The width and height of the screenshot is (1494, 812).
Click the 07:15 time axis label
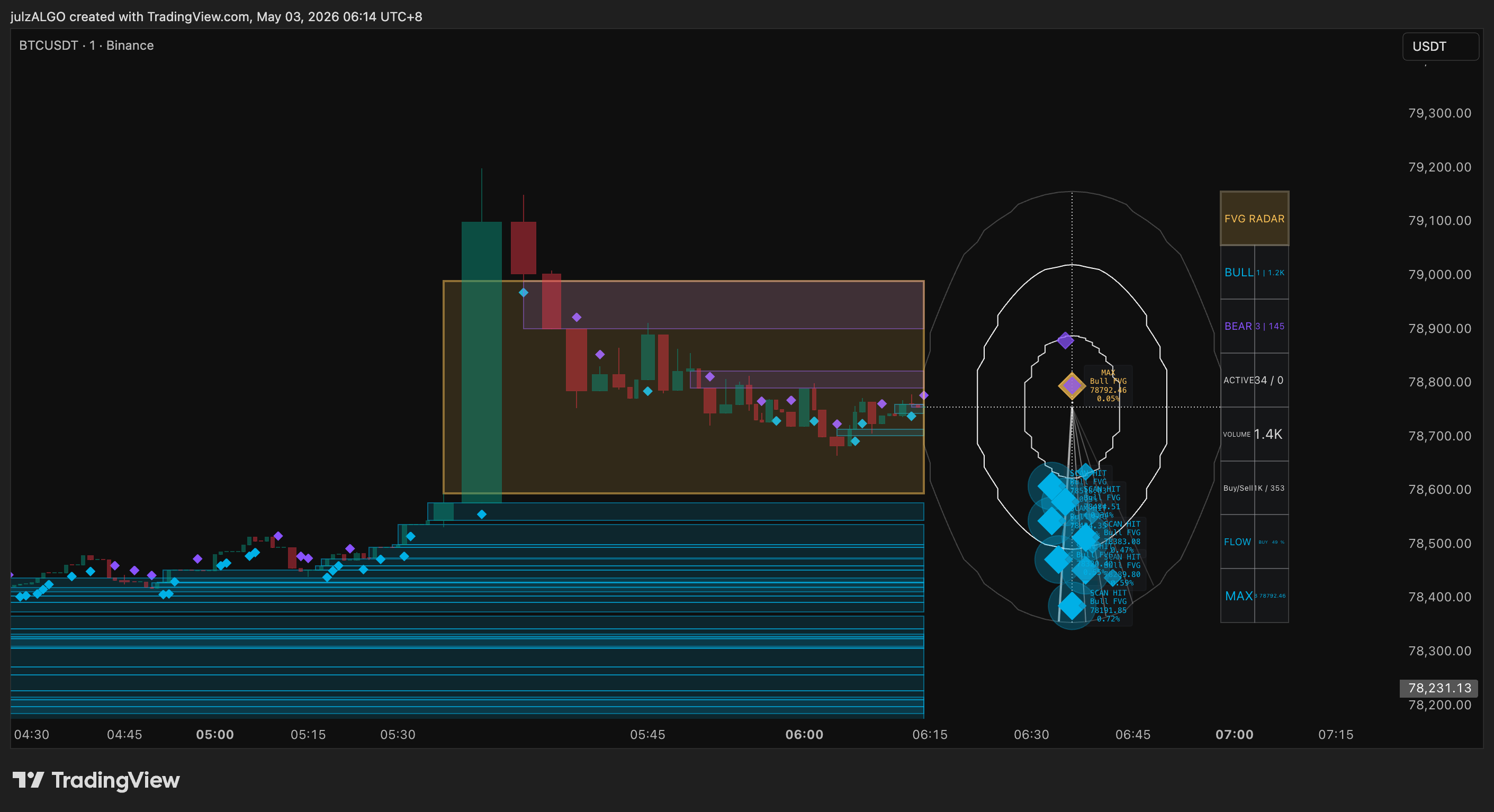[x=1336, y=735]
